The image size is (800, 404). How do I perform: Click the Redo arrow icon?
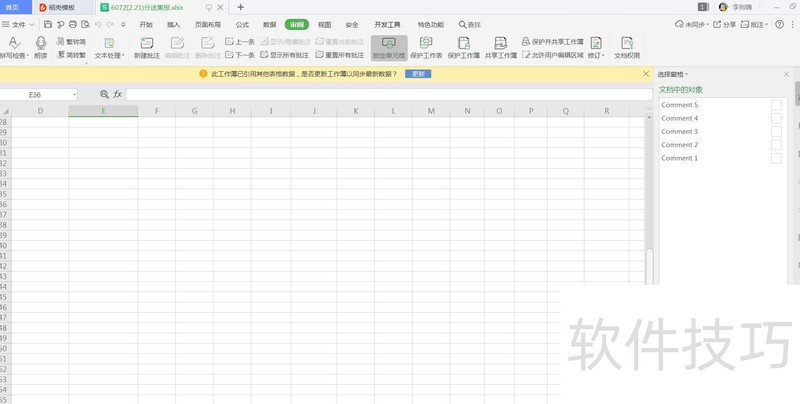[x=110, y=24]
